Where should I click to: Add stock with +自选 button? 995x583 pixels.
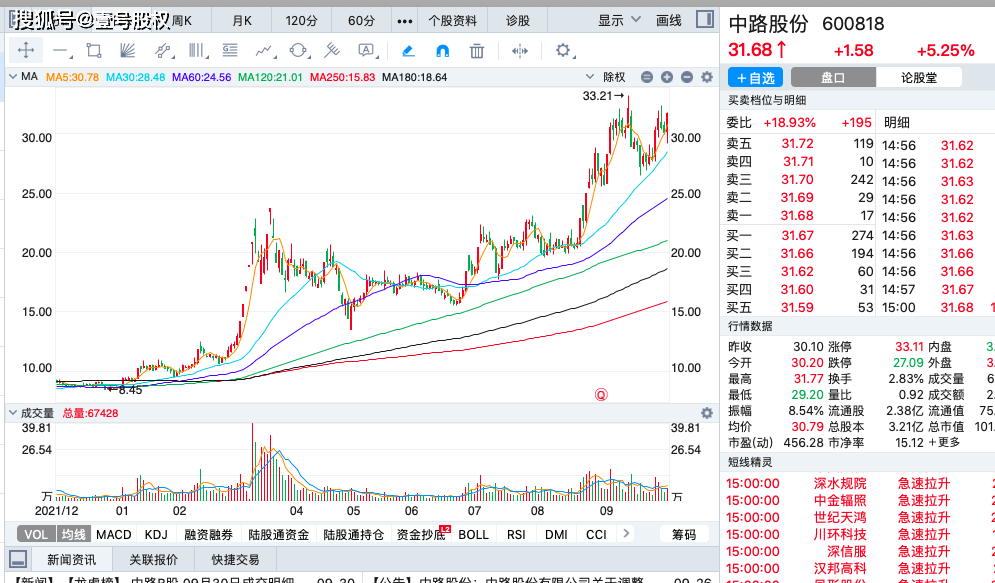click(x=755, y=77)
